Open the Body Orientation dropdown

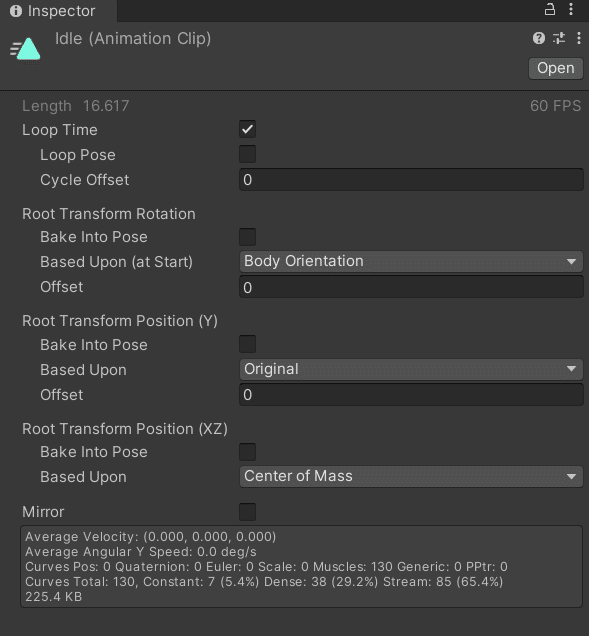click(x=411, y=261)
